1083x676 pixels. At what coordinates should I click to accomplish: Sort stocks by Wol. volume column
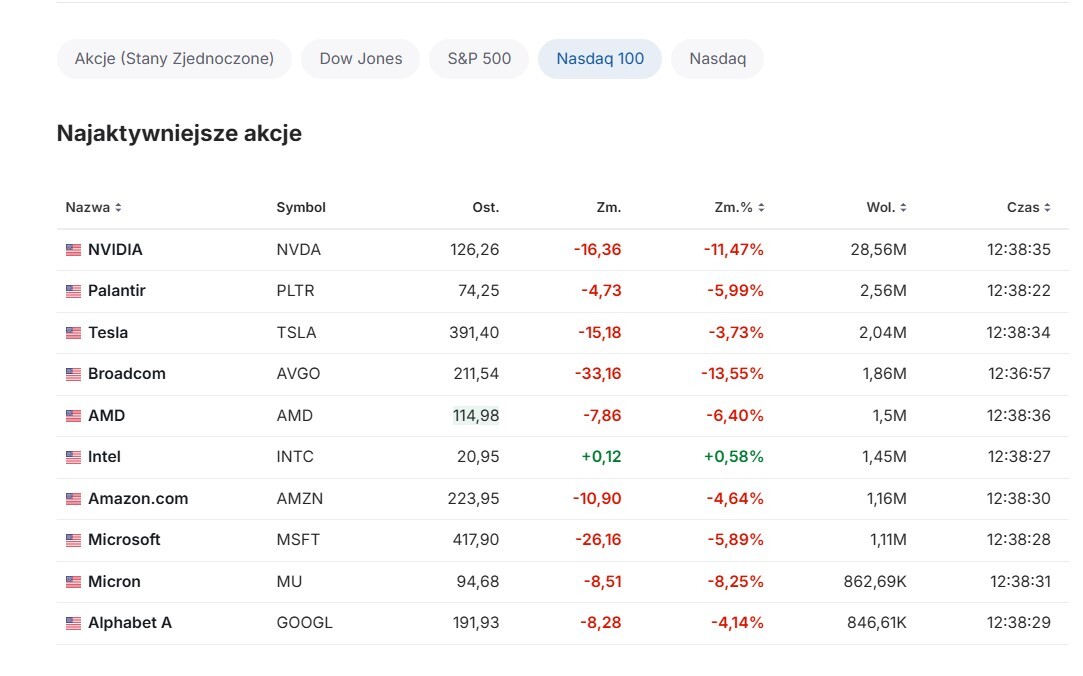coord(886,208)
